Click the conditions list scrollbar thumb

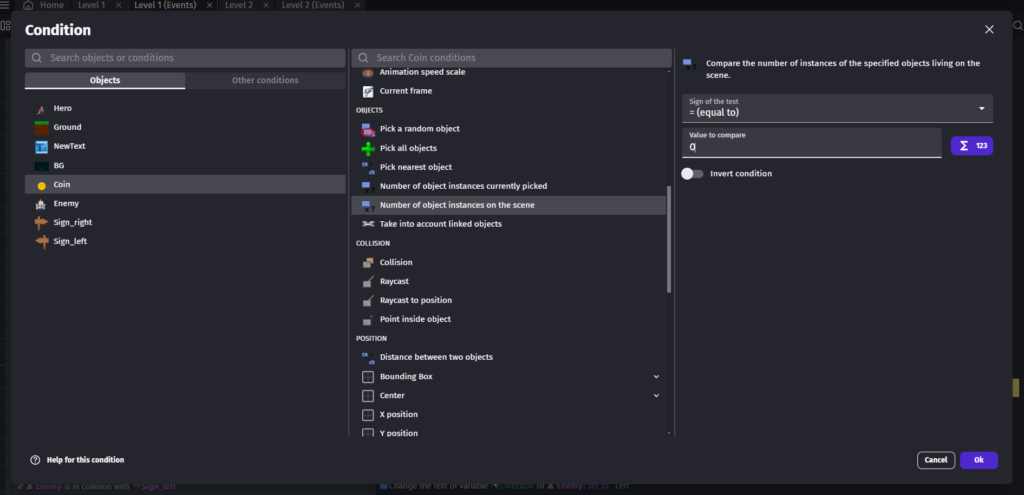pos(669,239)
